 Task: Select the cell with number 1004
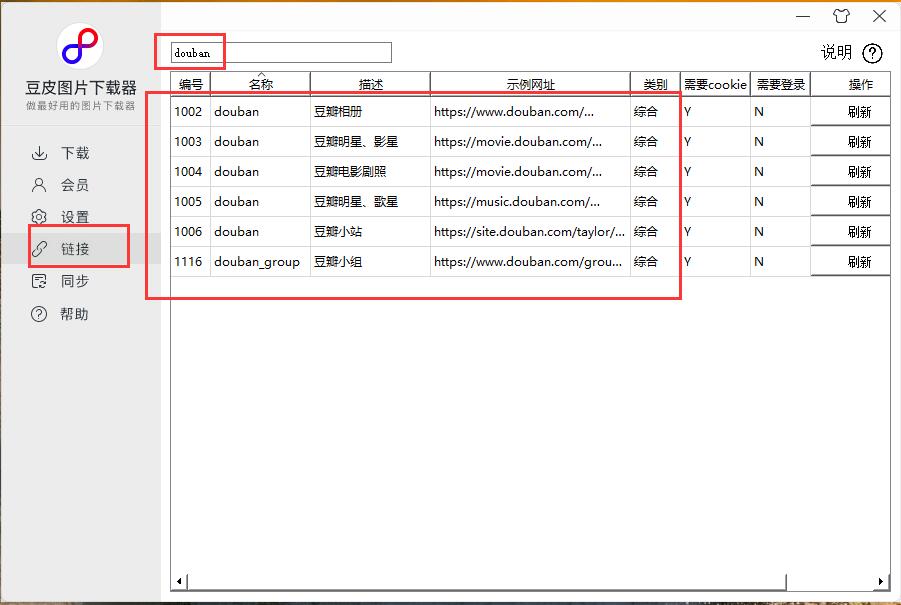coord(191,171)
